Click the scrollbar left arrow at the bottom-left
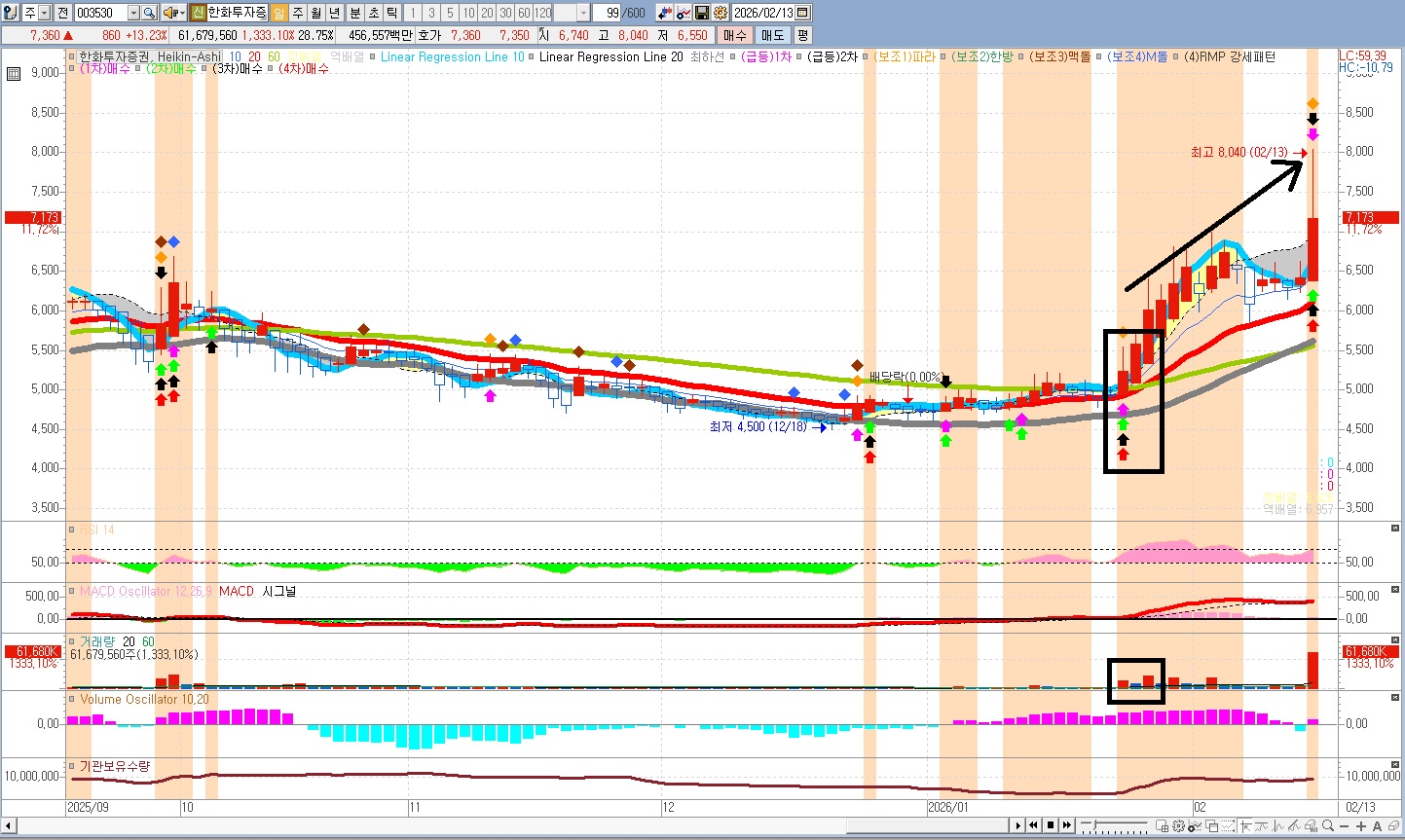This screenshot has width=1405, height=840. coord(8,826)
